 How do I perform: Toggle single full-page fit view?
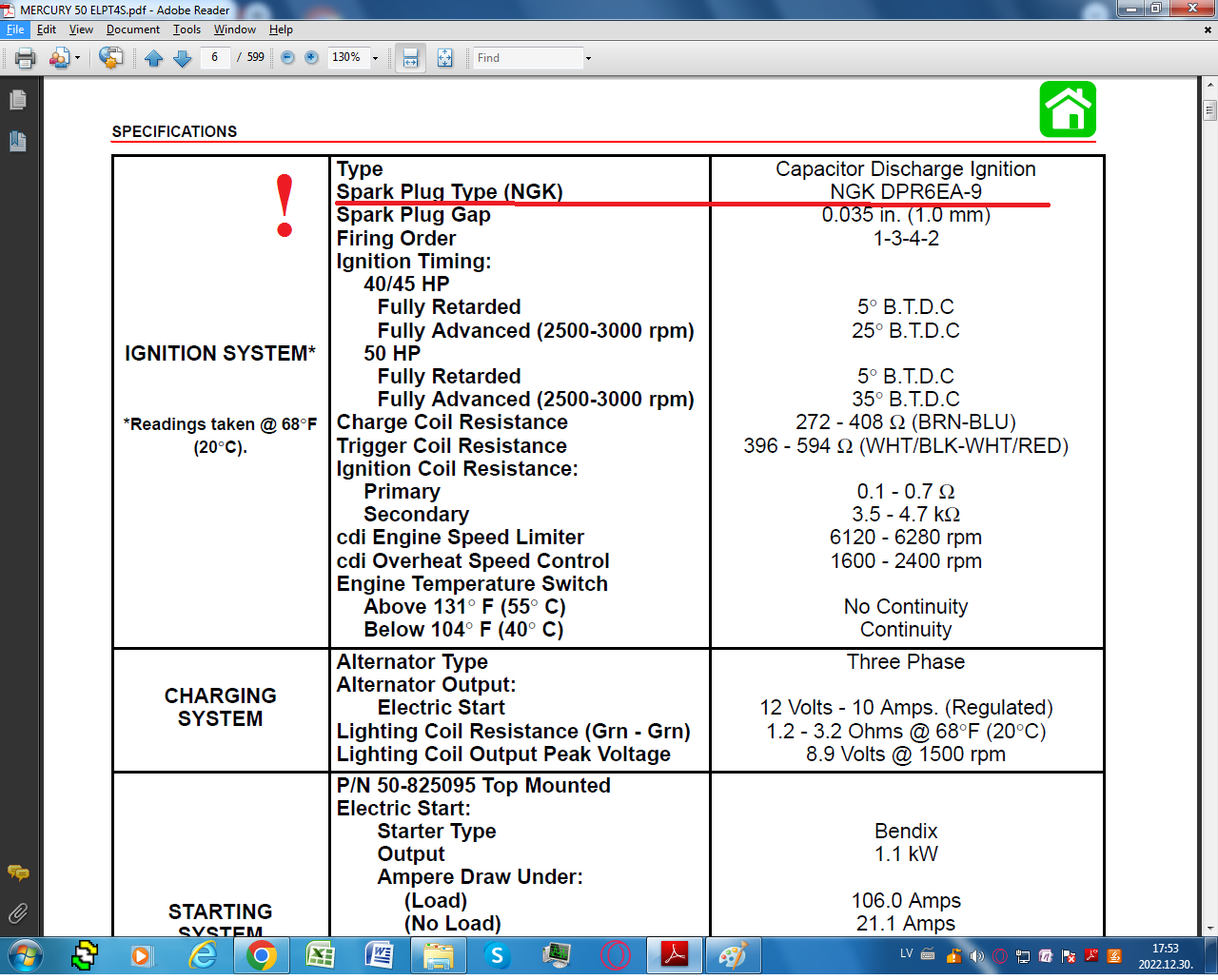click(x=444, y=58)
